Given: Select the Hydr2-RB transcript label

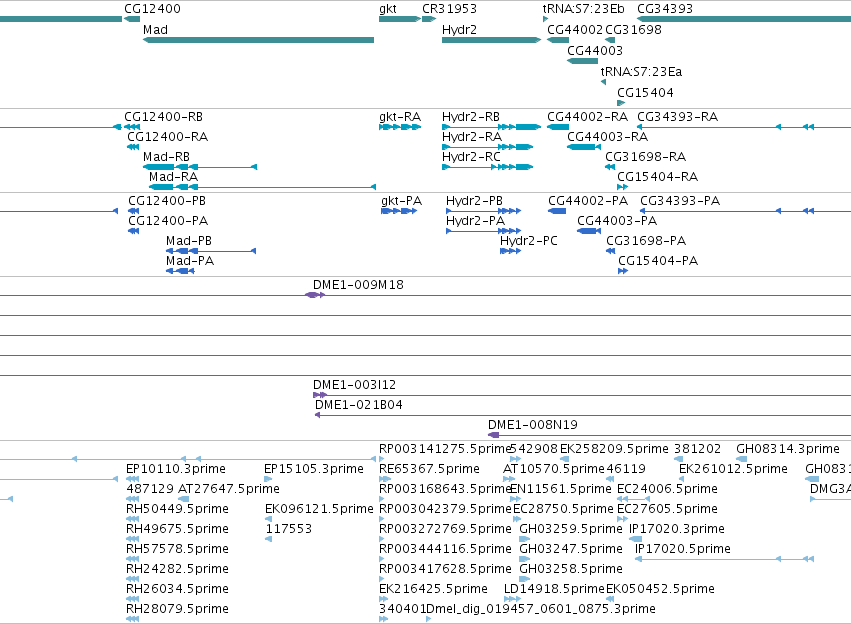Looking at the screenshot, I should point(471,117).
